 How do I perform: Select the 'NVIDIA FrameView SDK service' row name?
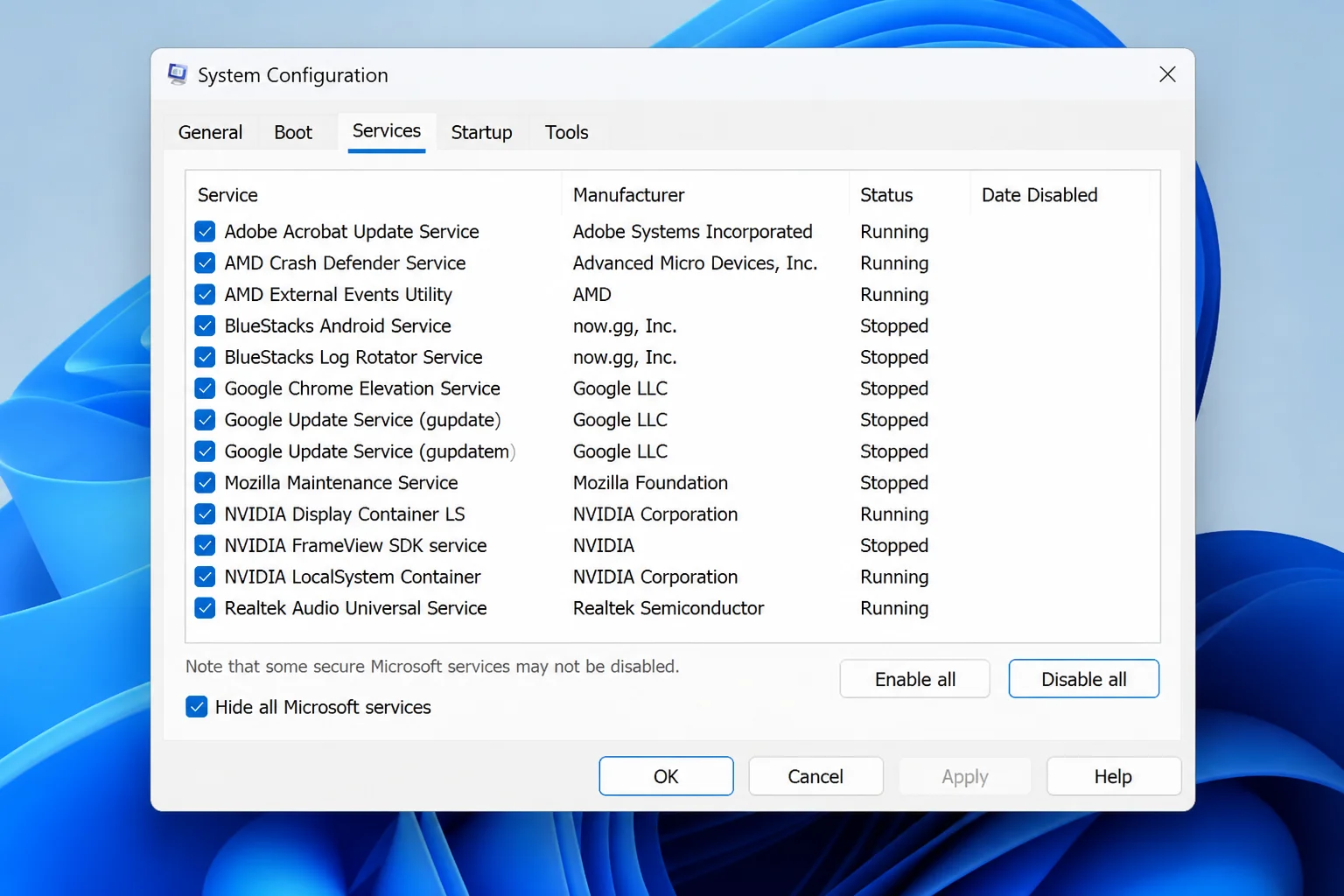point(355,546)
